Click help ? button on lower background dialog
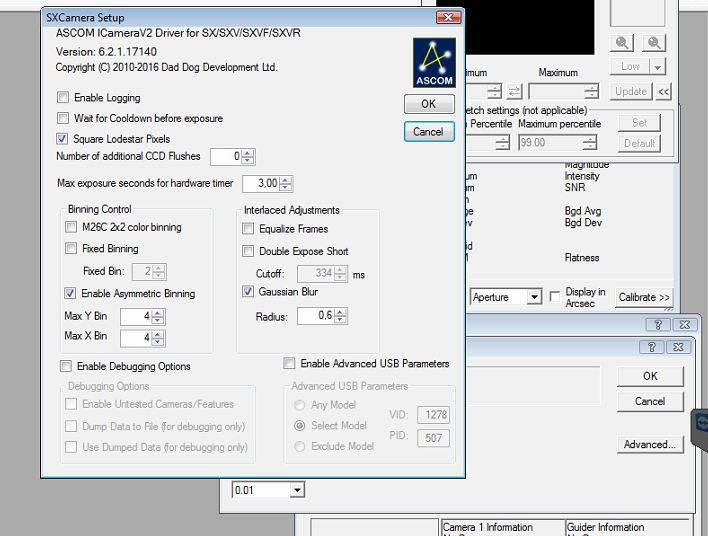Image resolution: width=708 pixels, height=536 pixels. click(652, 347)
